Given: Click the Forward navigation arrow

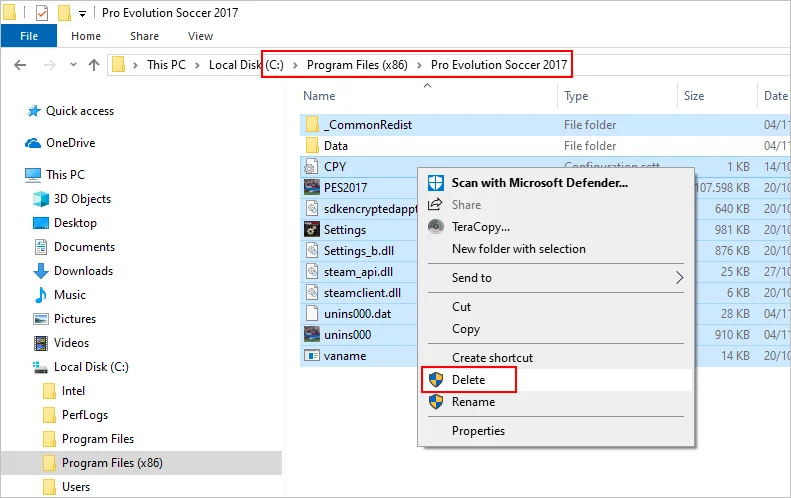Looking at the screenshot, I should [49, 65].
